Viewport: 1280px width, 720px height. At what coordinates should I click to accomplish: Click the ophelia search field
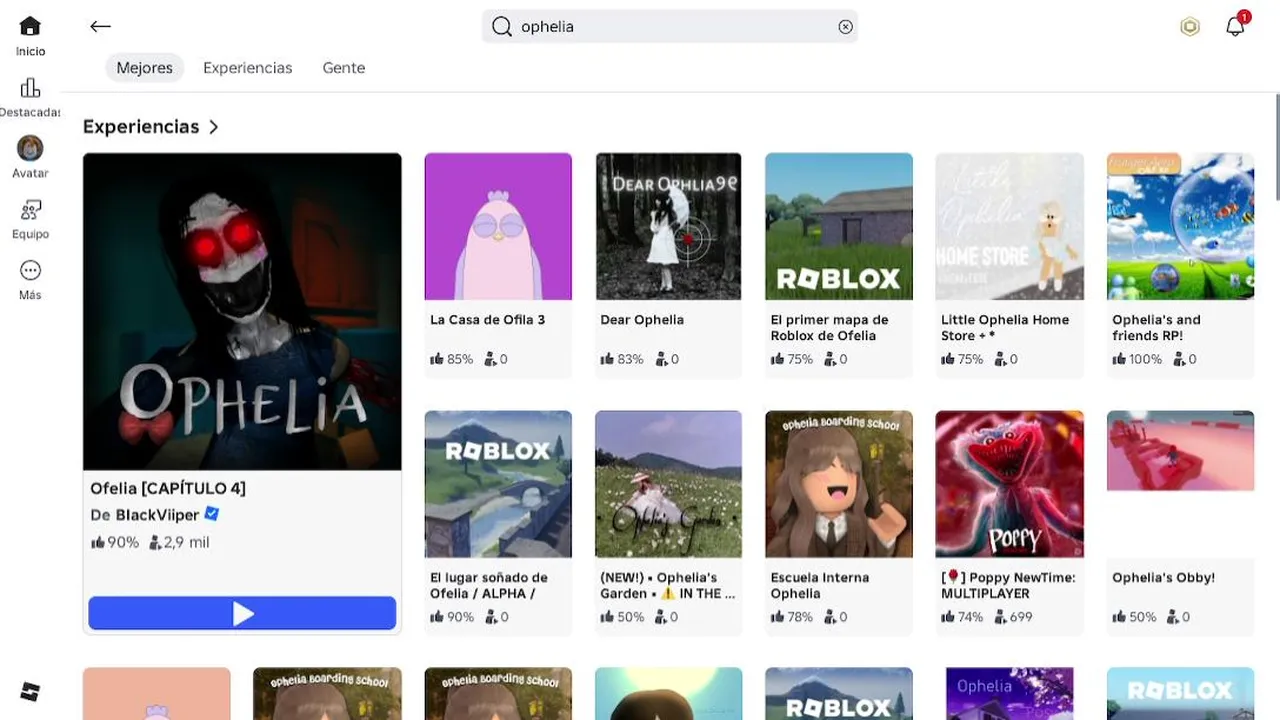coord(670,27)
